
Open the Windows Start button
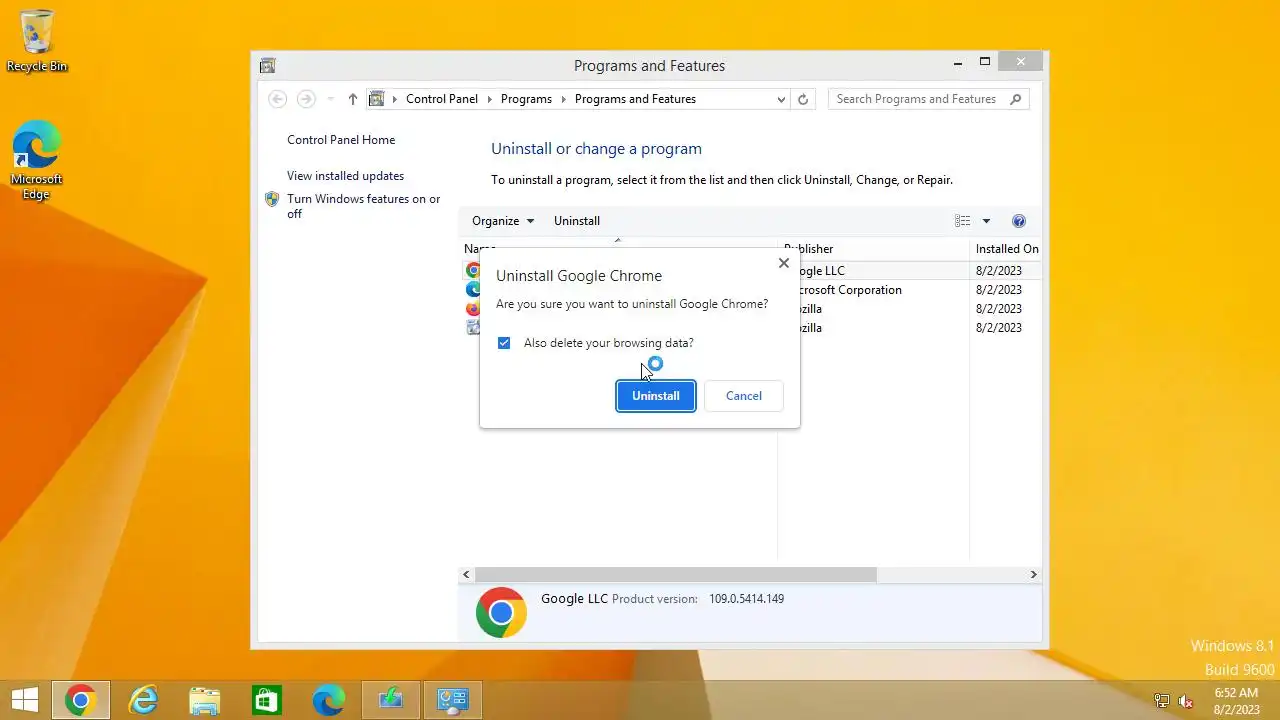pyautogui.click(x=25, y=700)
